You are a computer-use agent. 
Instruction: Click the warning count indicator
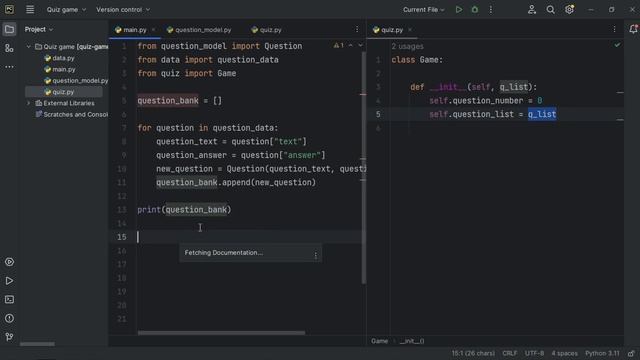tap(339, 45)
